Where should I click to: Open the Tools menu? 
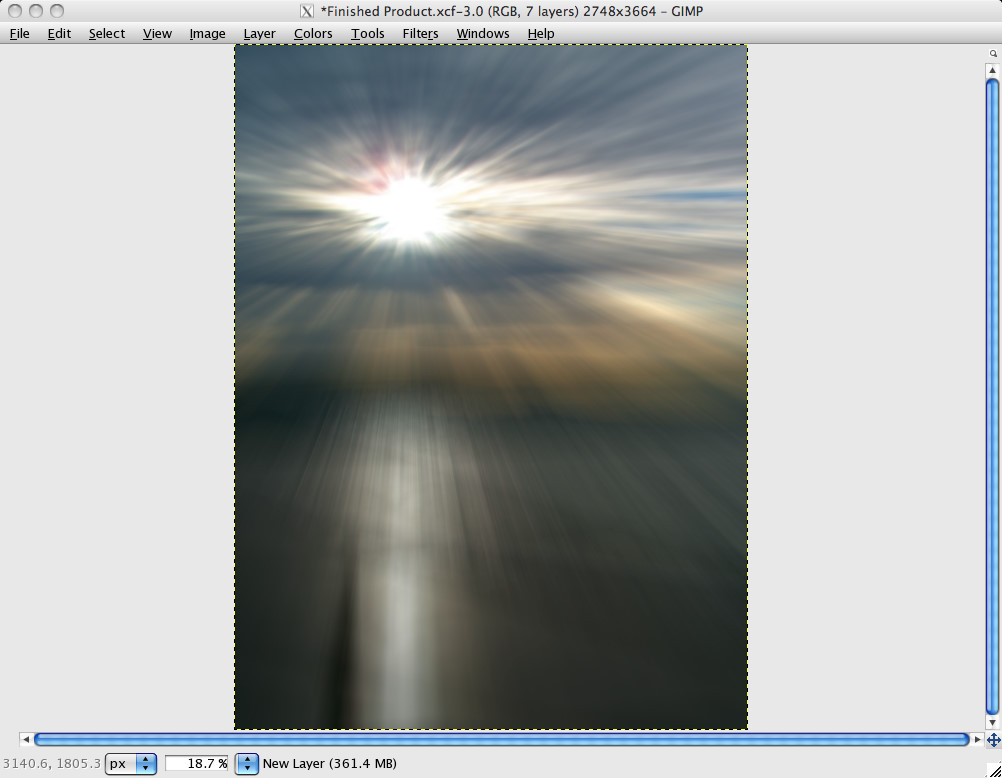[367, 33]
